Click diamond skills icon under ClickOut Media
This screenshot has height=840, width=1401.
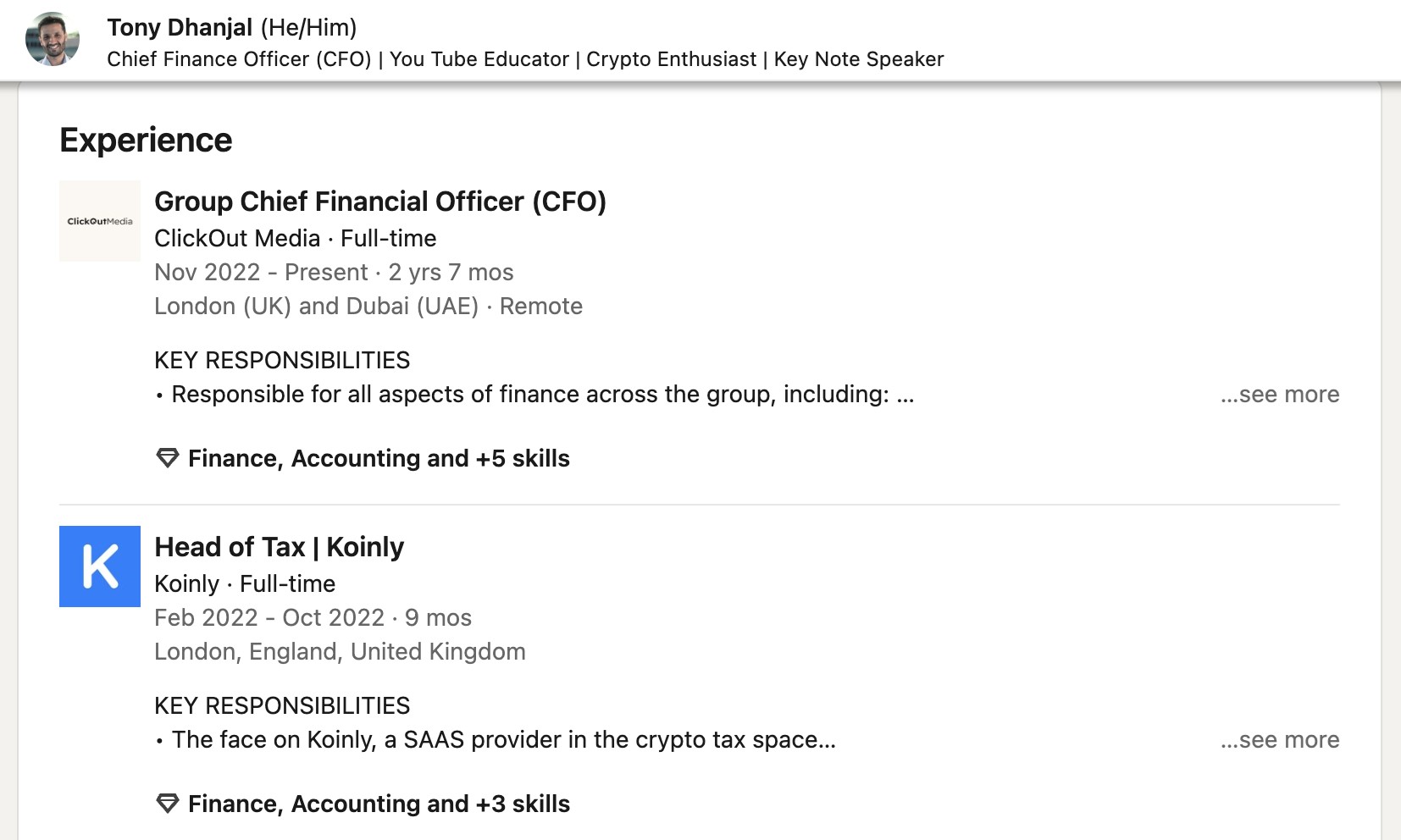[x=168, y=458]
